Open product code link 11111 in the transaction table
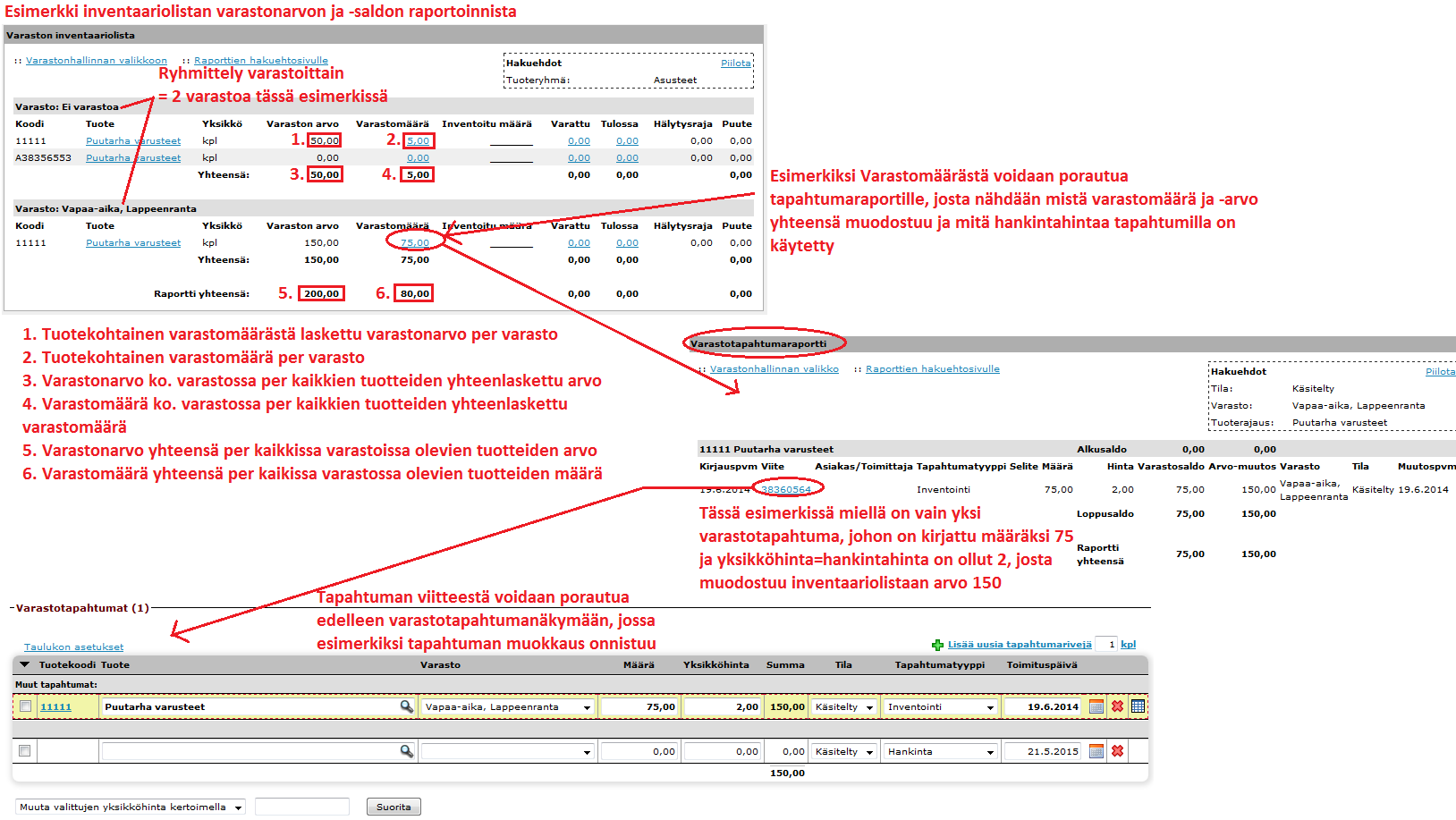The width and height of the screenshot is (1456, 820). click(55, 706)
